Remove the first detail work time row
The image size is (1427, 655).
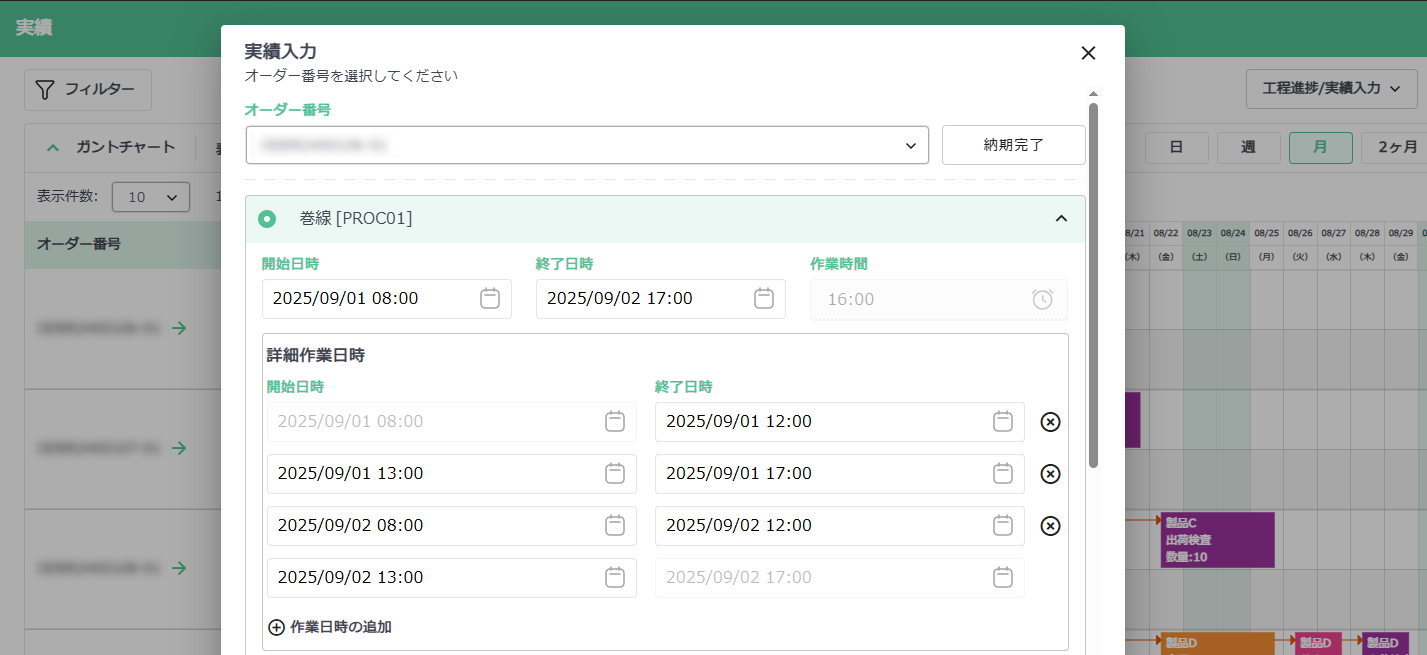[x=1050, y=422]
